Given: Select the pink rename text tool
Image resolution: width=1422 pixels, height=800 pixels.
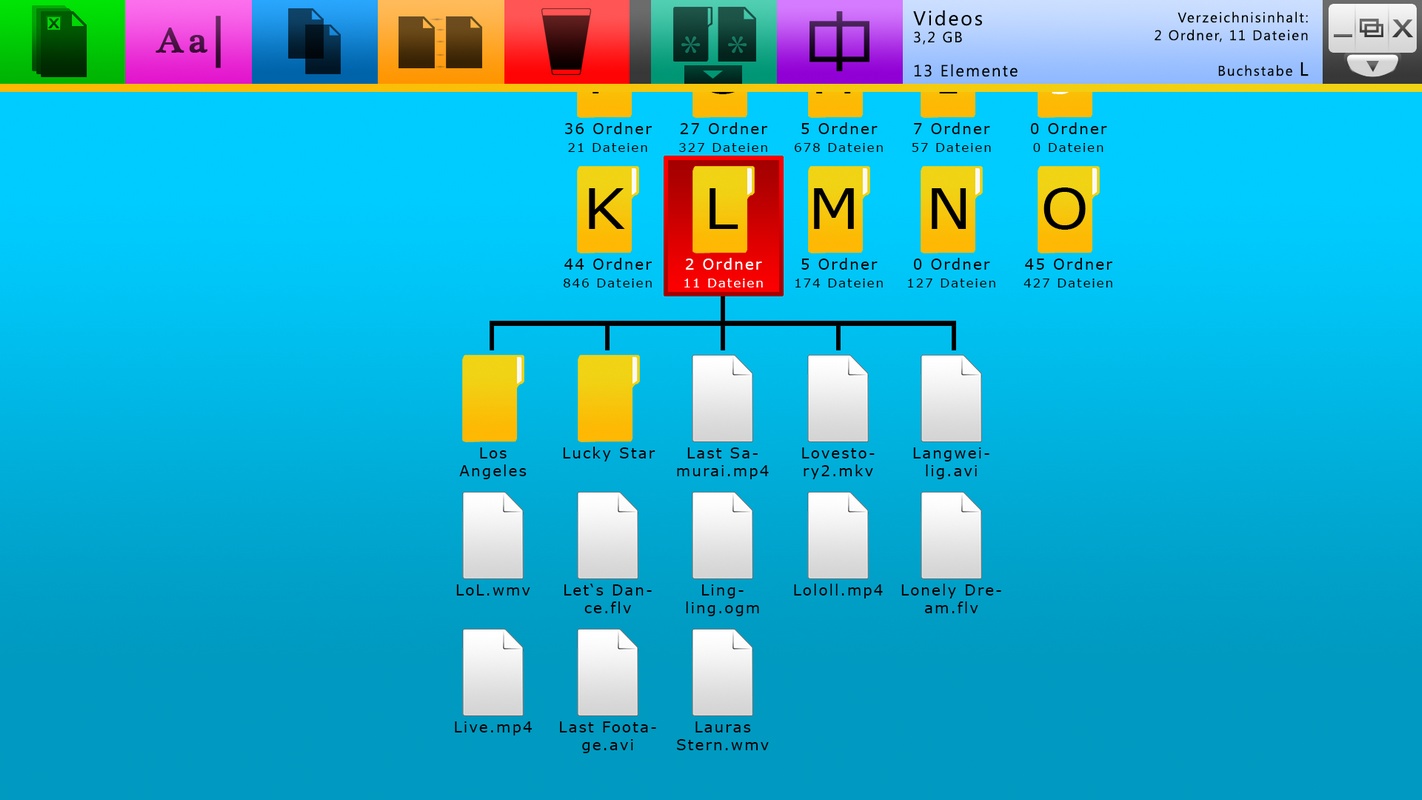Looking at the screenshot, I should tap(188, 42).
